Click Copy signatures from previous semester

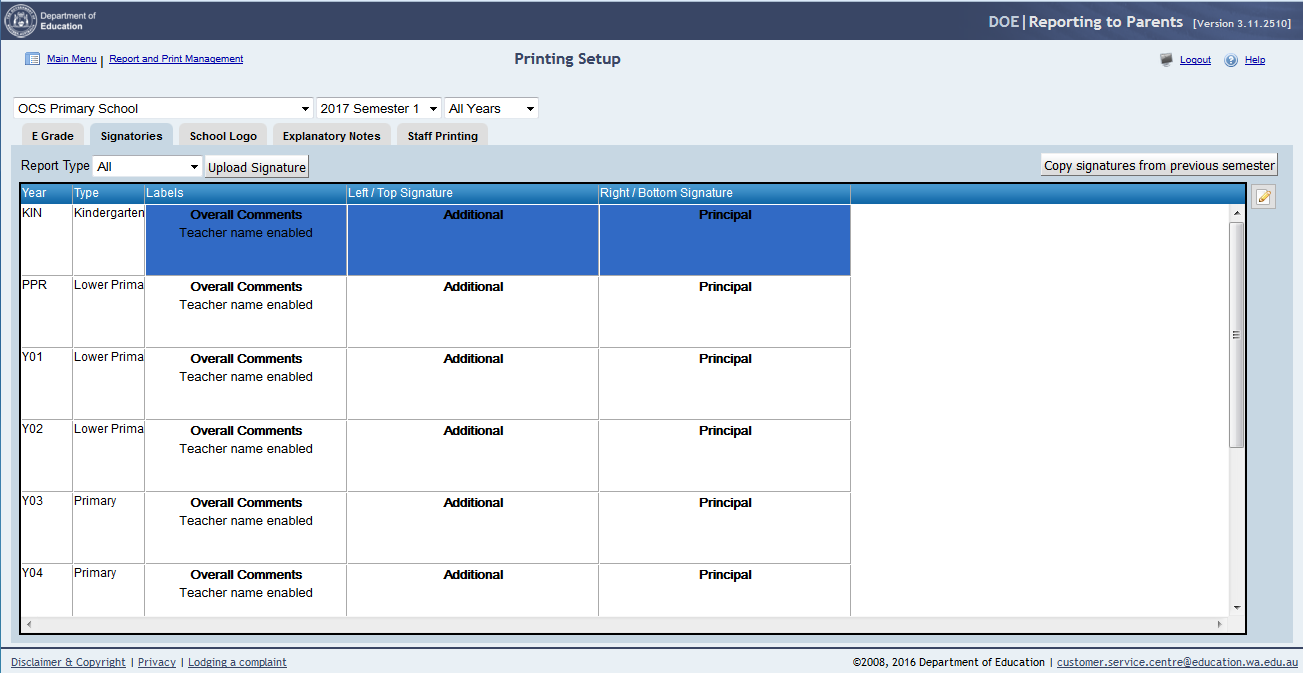pos(1159,166)
